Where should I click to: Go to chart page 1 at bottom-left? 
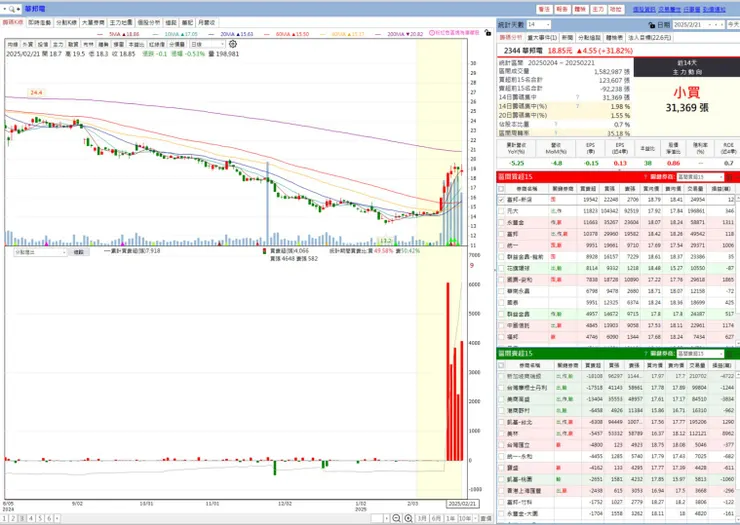pyautogui.click(x=4, y=518)
